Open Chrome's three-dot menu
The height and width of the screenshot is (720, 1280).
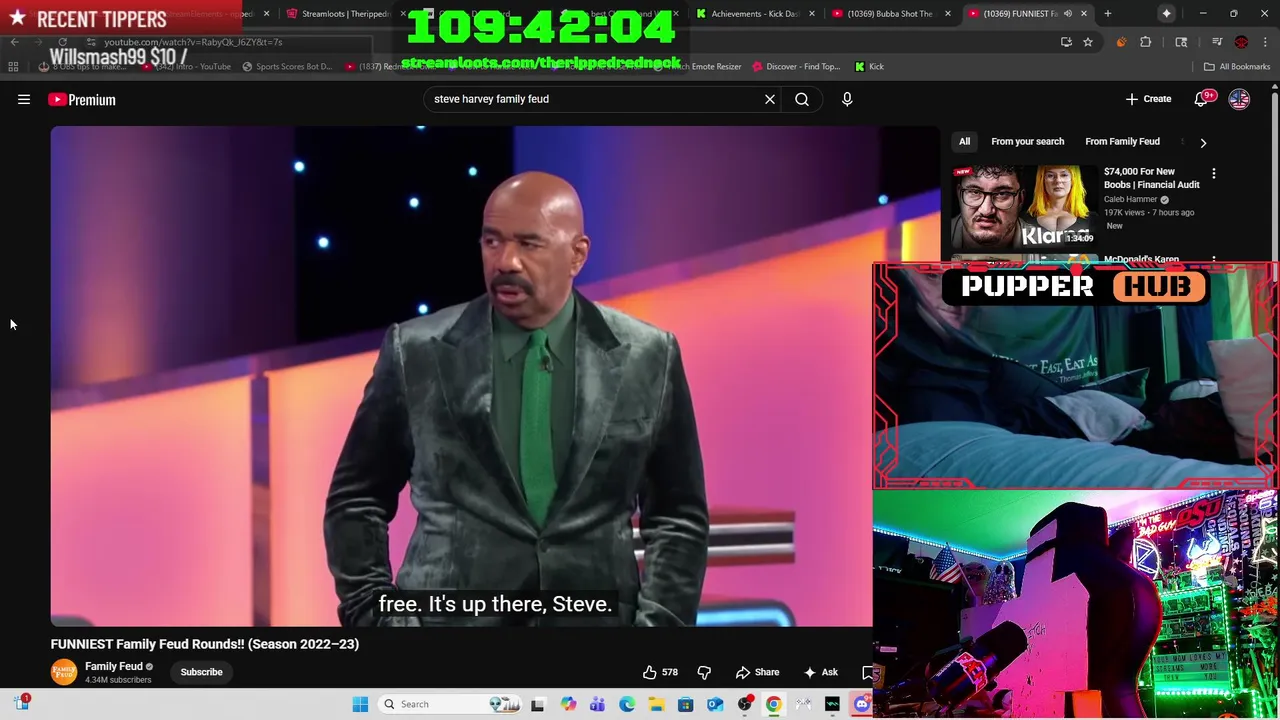point(1266,42)
